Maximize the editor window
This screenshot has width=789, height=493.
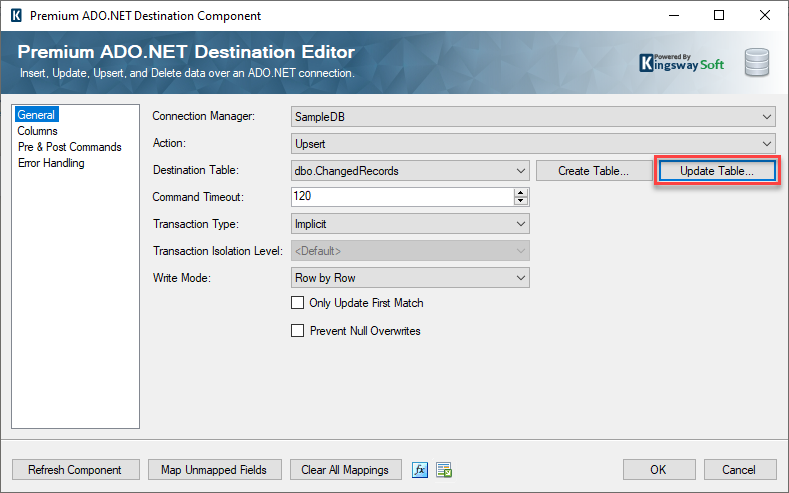coord(719,16)
